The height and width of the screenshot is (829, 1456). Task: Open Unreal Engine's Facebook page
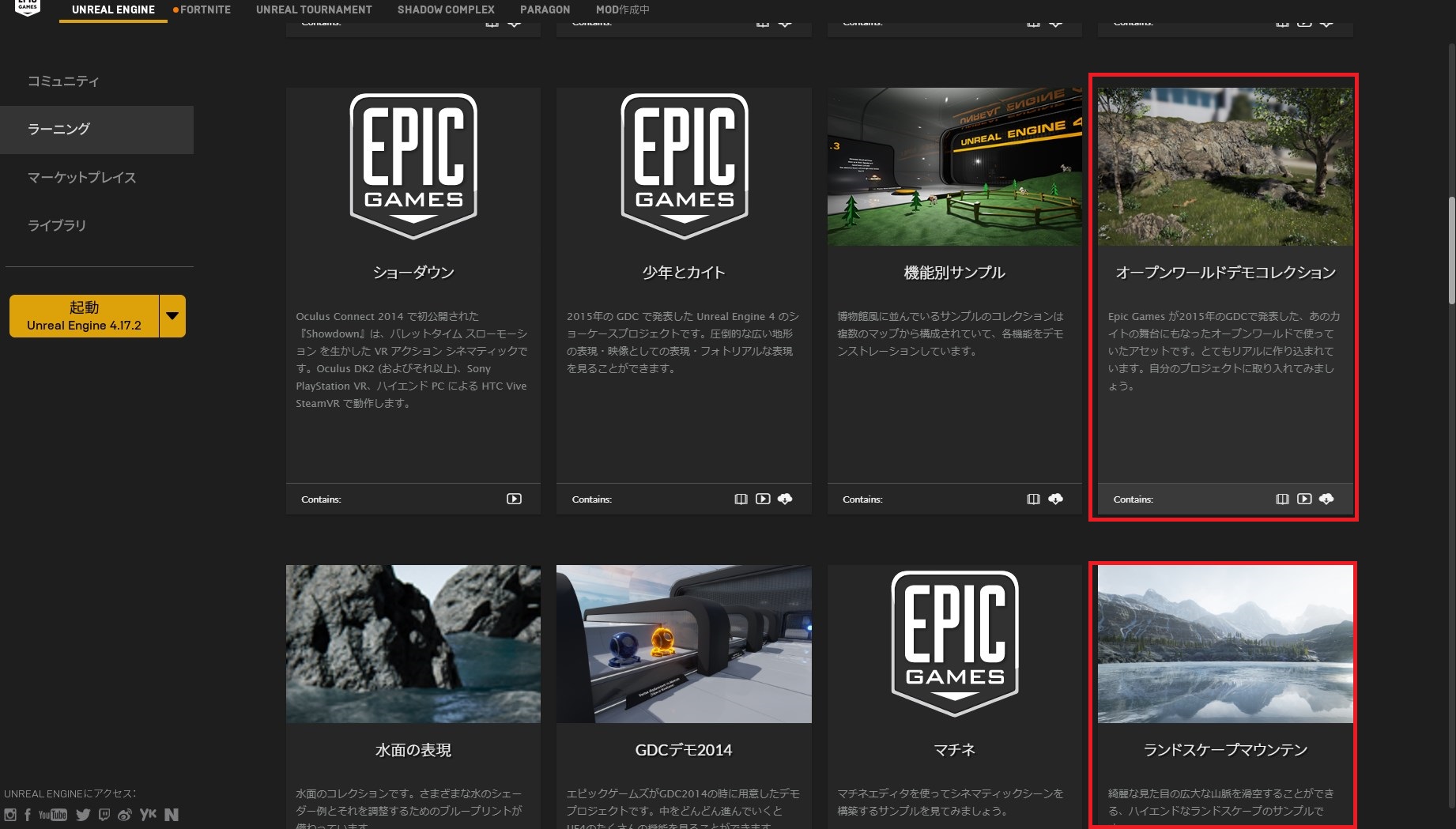pyautogui.click(x=28, y=815)
